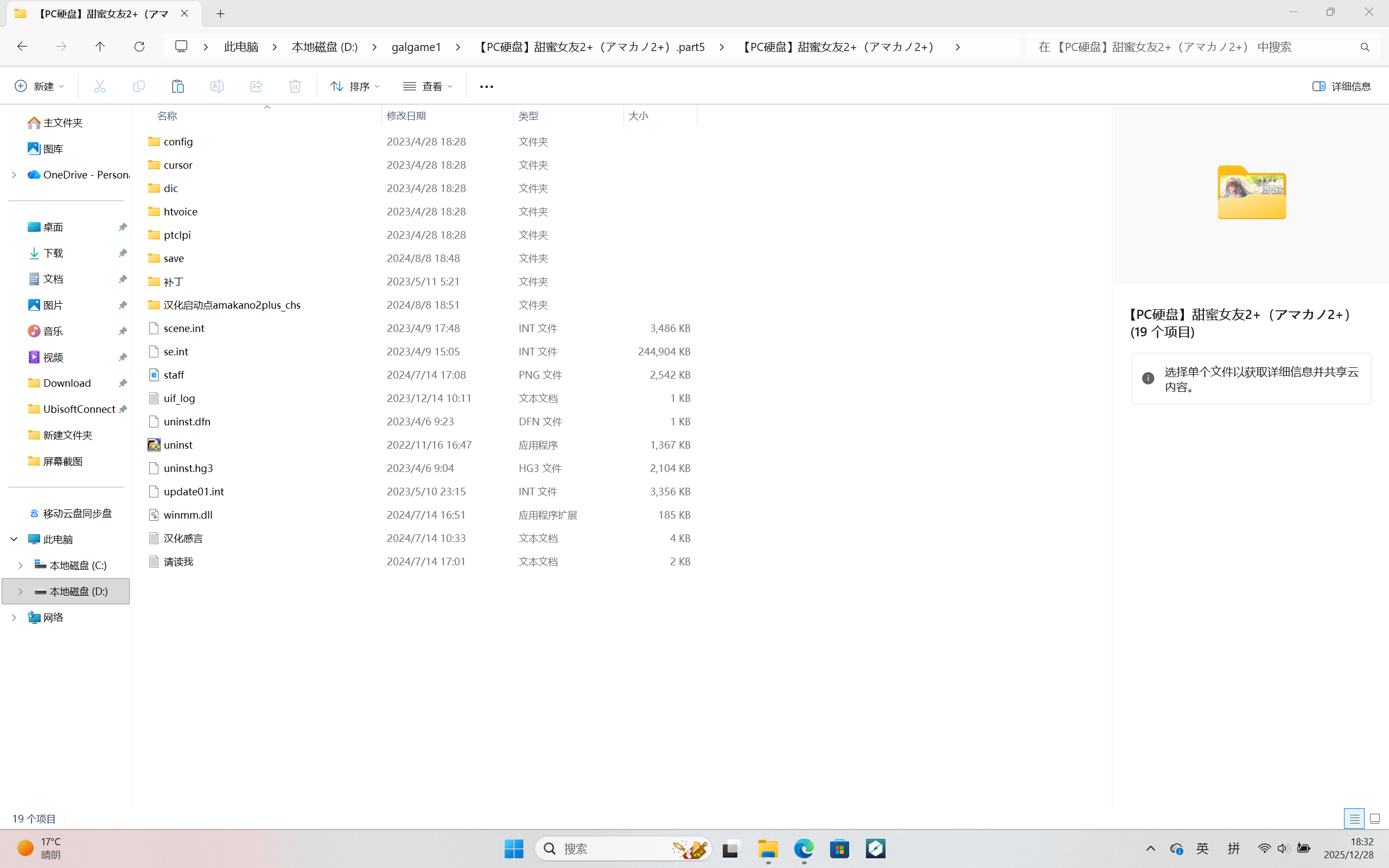
Task: Click the Refresh icon beside address bar
Action: (139, 47)
